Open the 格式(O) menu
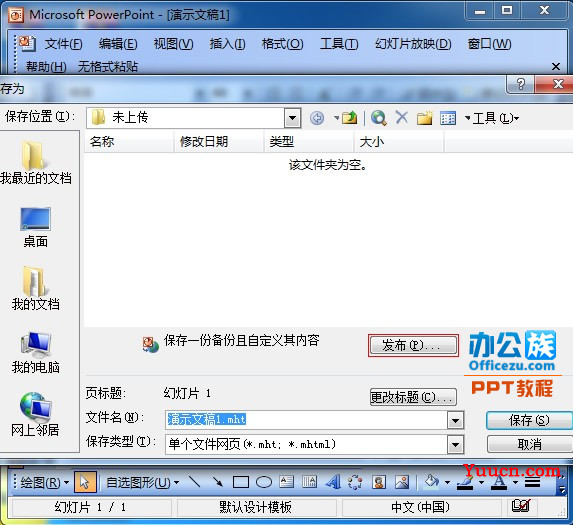Screen dimensions: 573x525 point(282,44)
